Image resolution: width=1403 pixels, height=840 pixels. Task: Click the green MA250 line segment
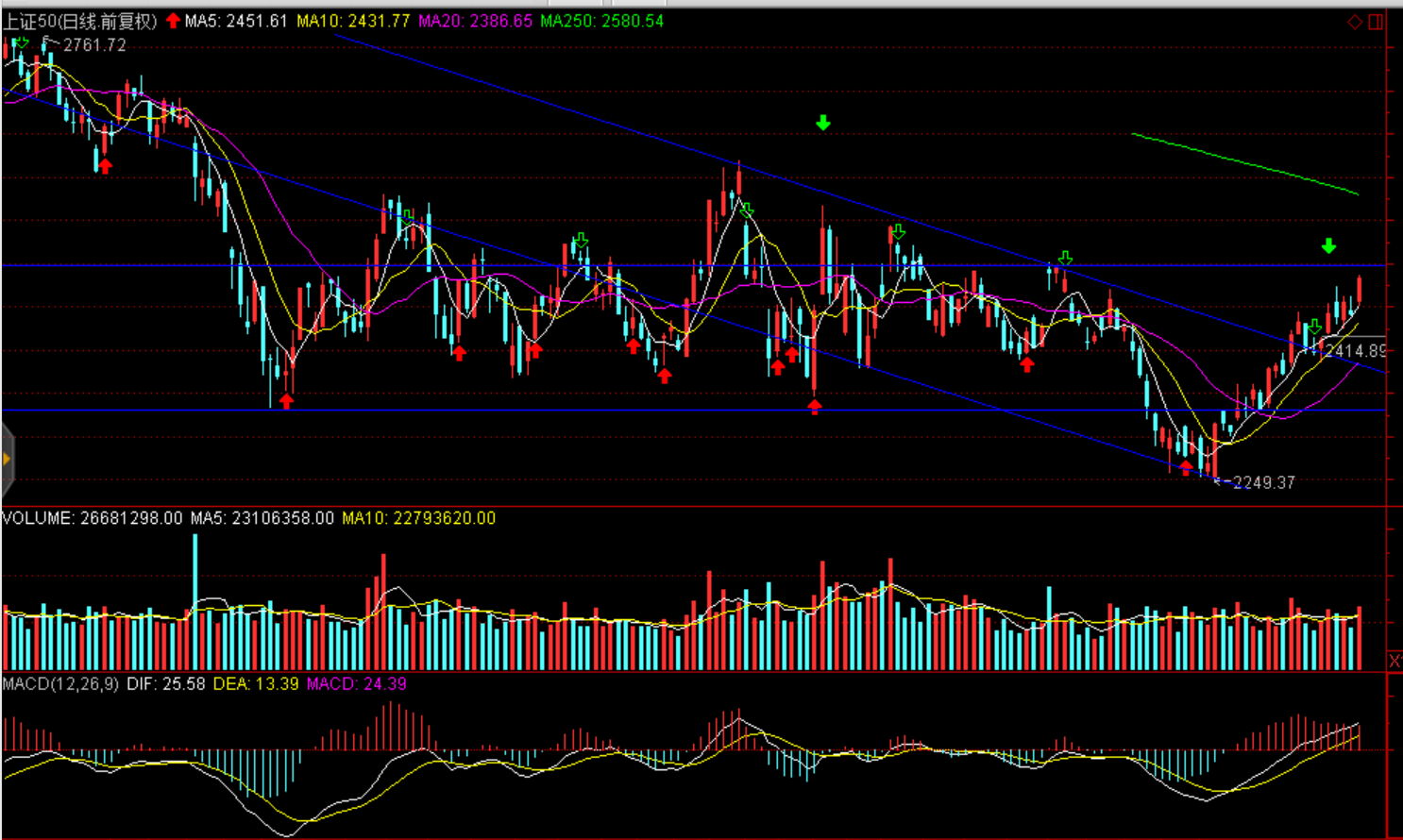pos(1244,163)
